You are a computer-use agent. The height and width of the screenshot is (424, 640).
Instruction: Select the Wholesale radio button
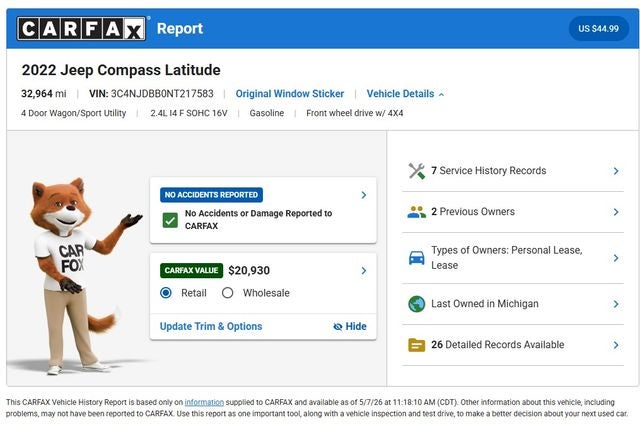[x=228, y=293]
